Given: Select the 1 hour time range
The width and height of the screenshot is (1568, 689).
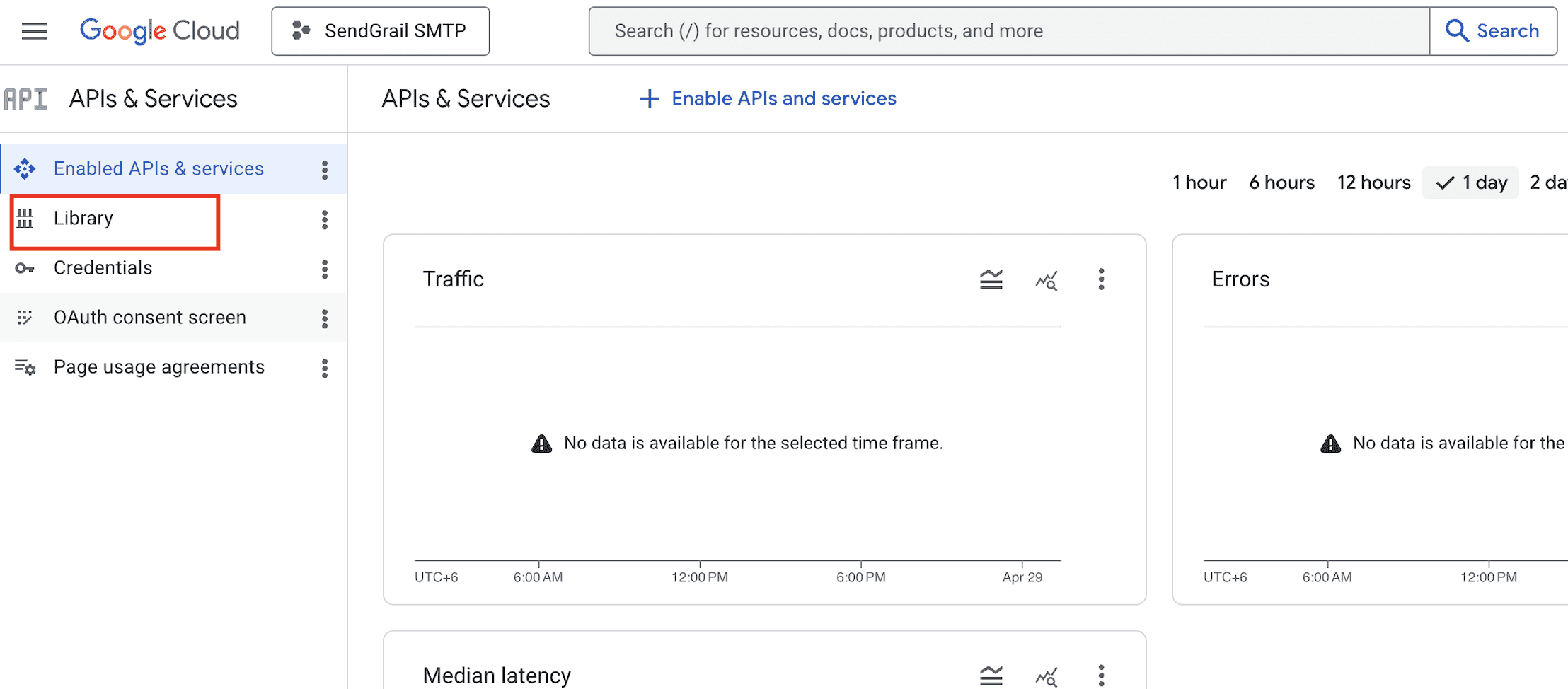Looking at the screenshot, I should pyautogui.click(x=1199, y=183).
